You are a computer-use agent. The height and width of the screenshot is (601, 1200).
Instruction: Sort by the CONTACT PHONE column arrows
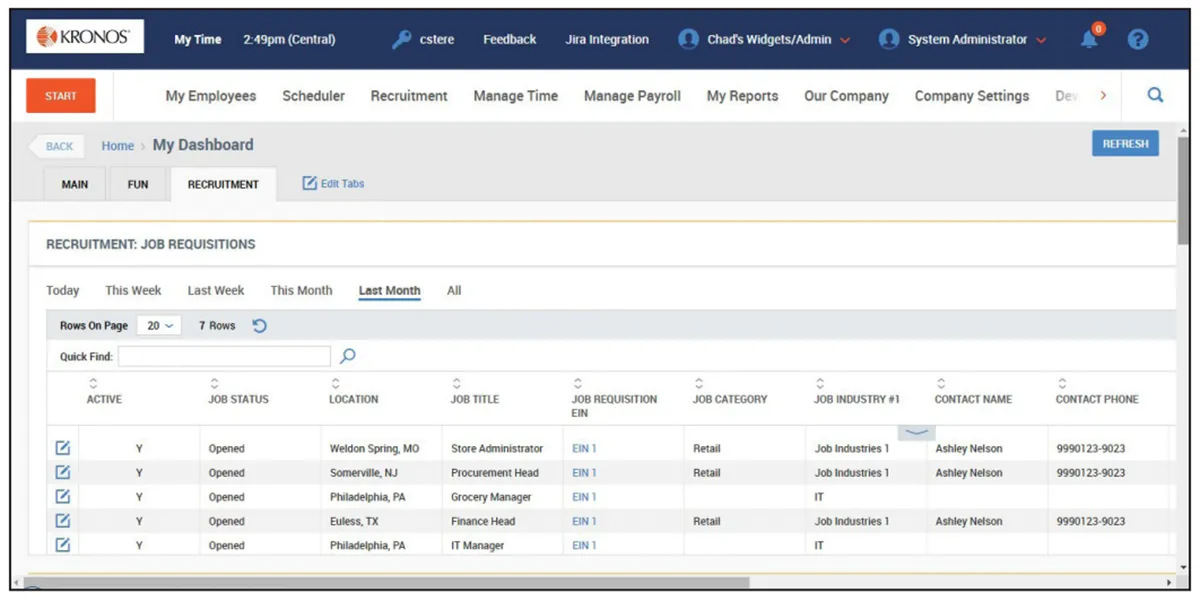click(x=1062, y=383)
